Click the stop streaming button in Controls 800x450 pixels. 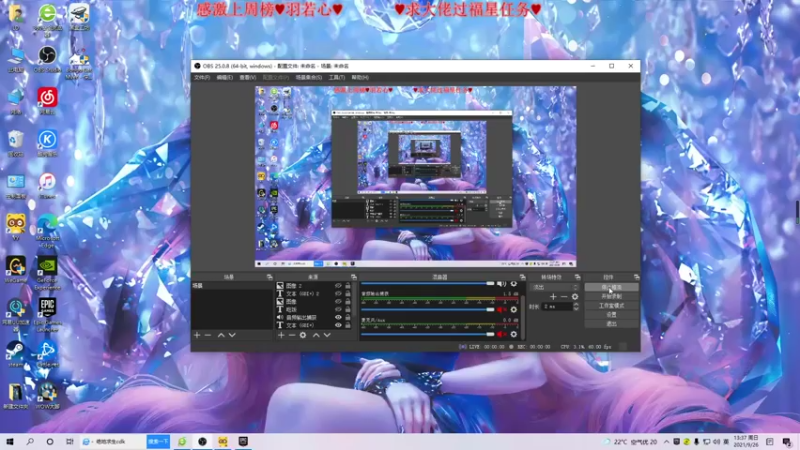pos(611,288)
